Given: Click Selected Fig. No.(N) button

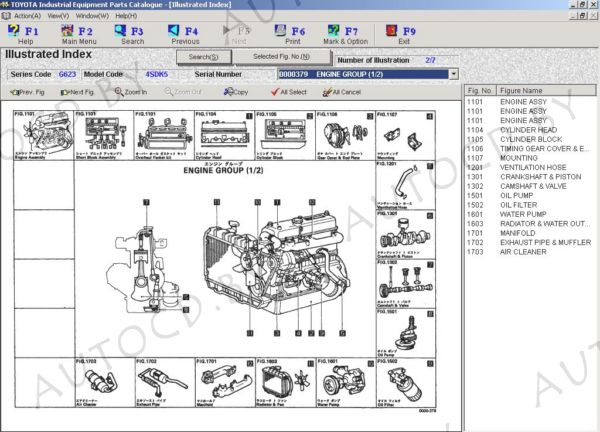Looking at the screenshot, I should tap(281, 57).
